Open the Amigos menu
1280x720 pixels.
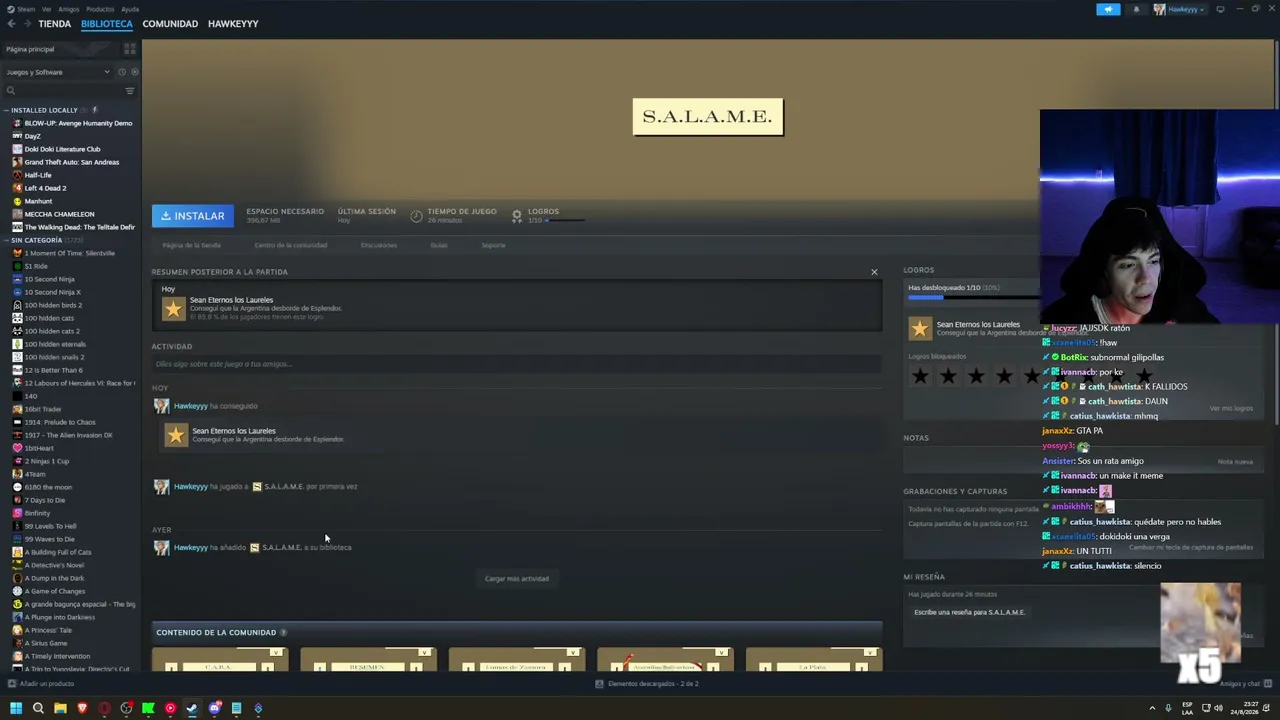pos(68,9)
